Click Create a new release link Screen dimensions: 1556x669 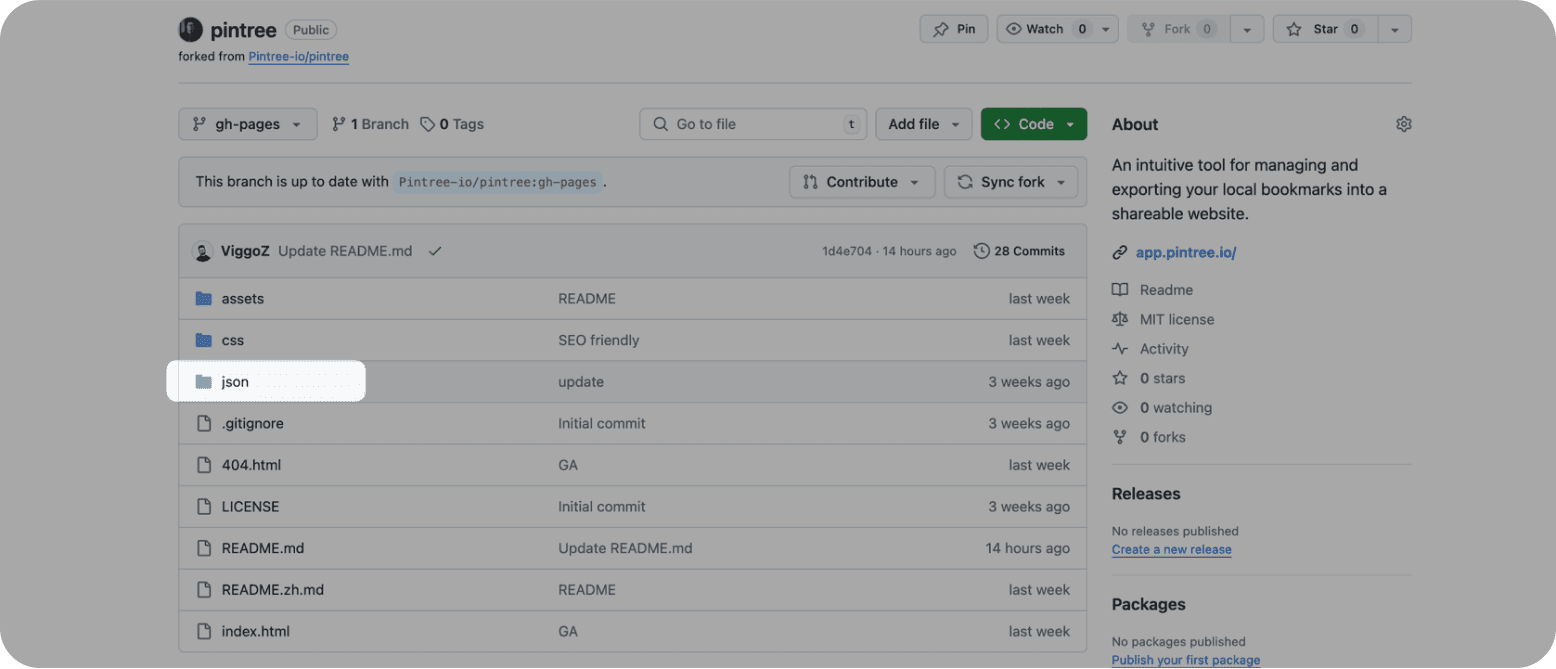[x=1172, y=550]
